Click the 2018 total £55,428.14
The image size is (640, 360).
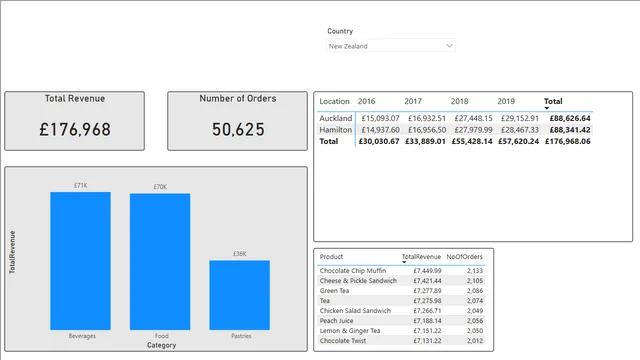pyautogui.click(x=472, y=141)
